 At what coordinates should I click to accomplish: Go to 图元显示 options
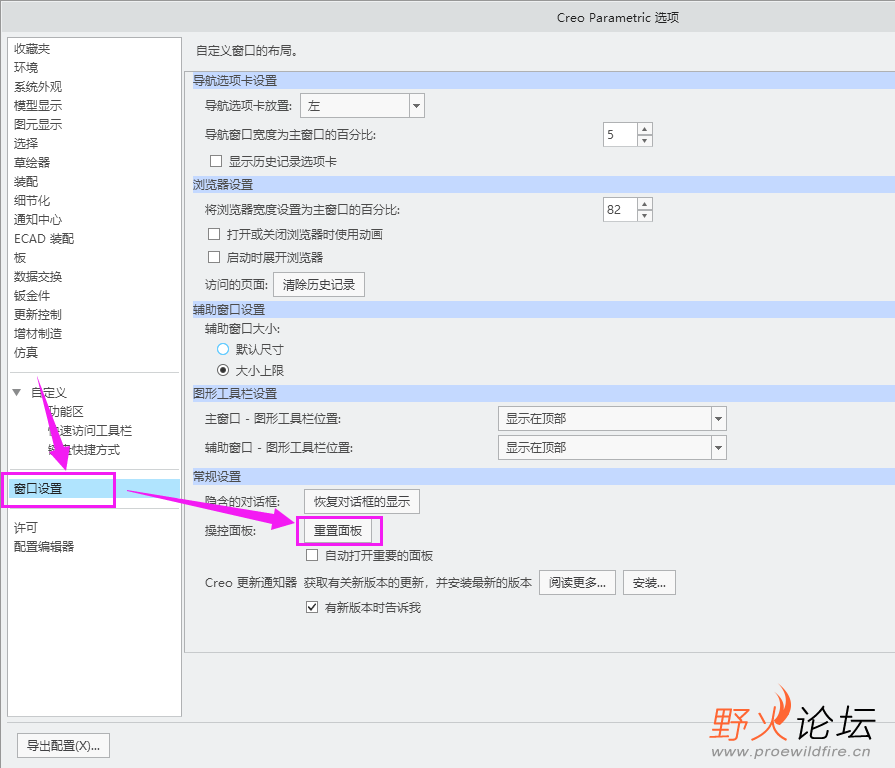tap(38, 124)
